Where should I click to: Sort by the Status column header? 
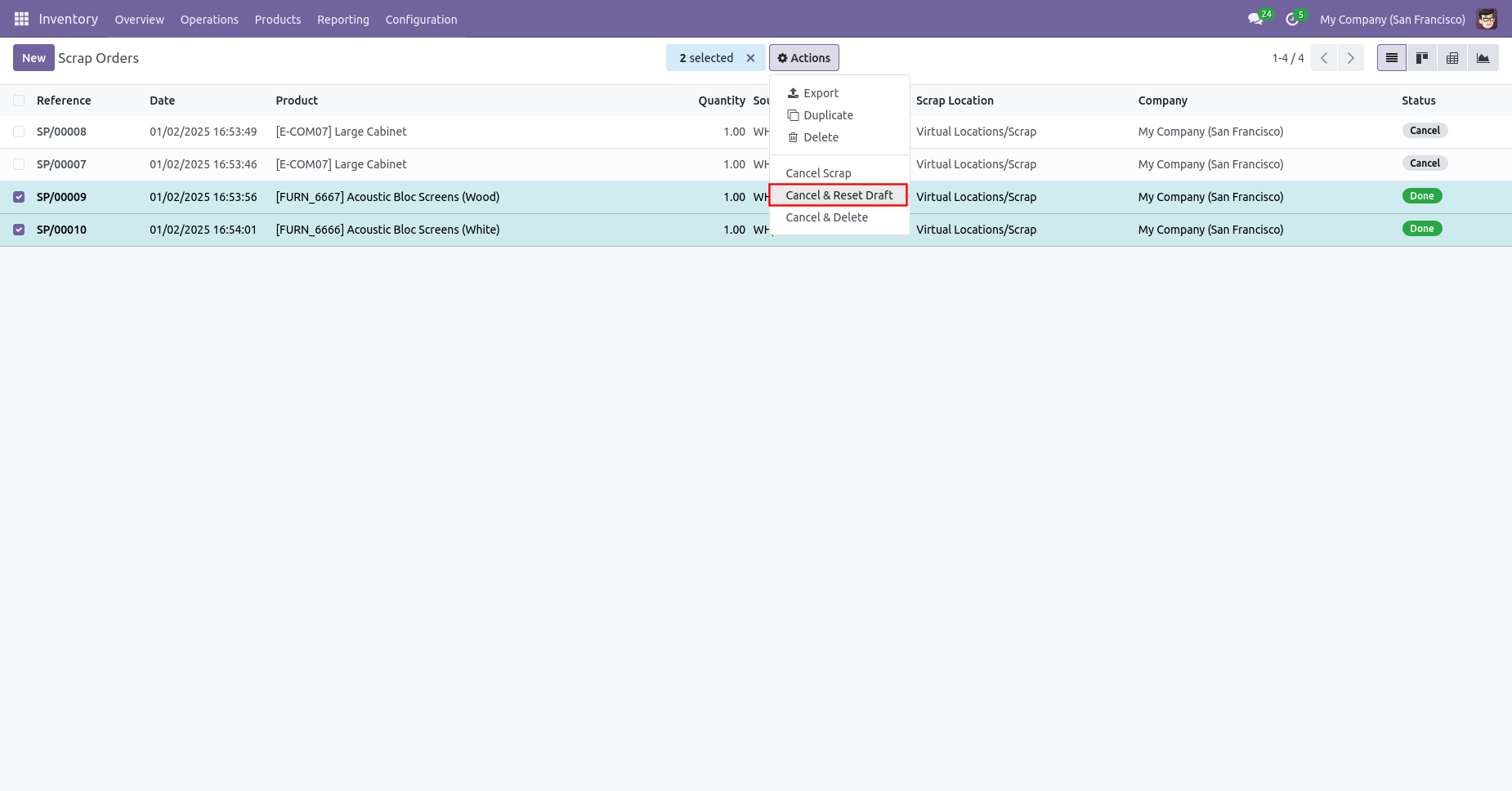(x=1418, y=101)
